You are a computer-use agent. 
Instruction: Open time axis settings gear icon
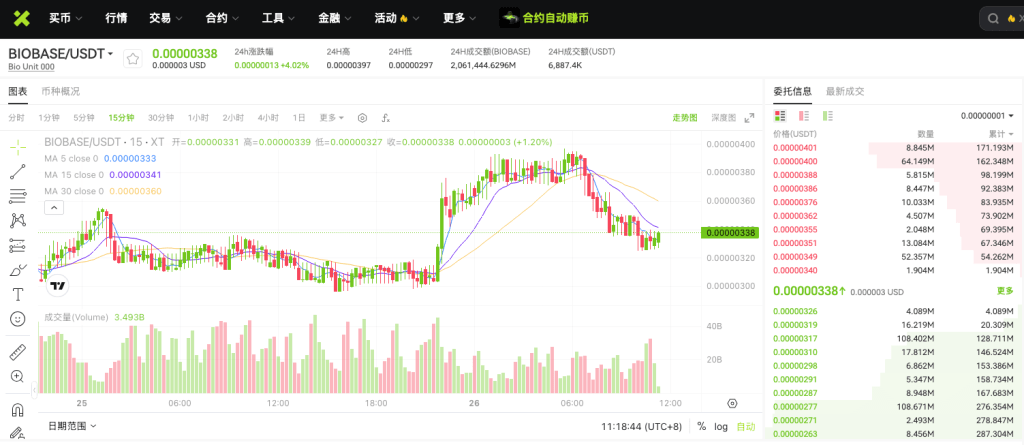732,403
